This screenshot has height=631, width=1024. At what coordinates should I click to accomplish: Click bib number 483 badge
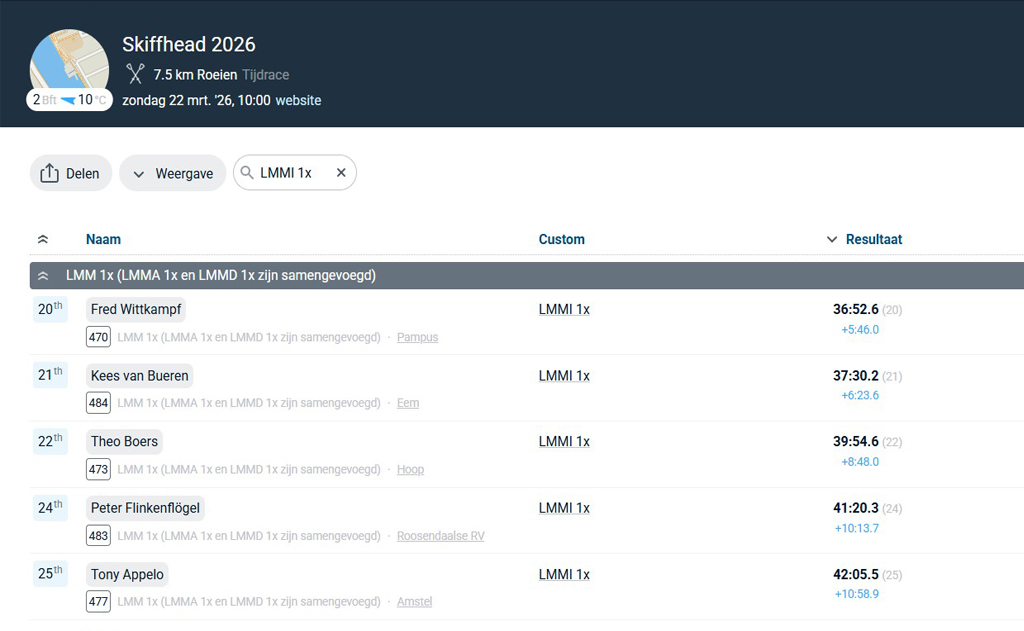[98, 536]
